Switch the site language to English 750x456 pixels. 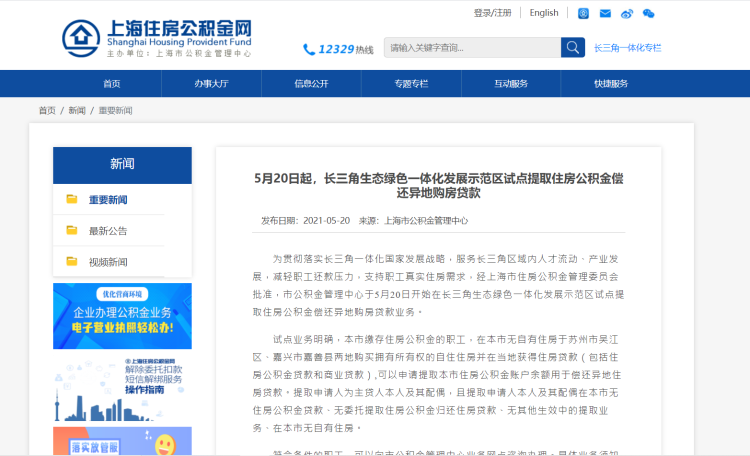pyautogui.click(x=544, y=13)
